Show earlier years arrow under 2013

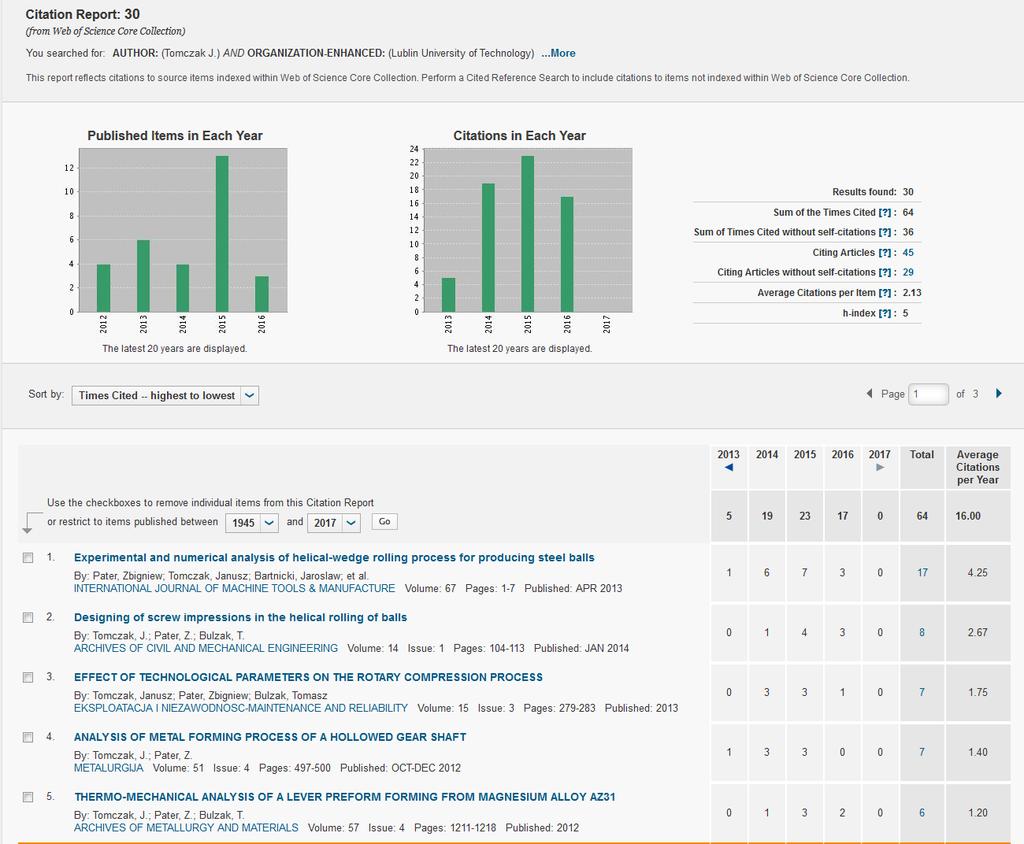click(729, 468)
